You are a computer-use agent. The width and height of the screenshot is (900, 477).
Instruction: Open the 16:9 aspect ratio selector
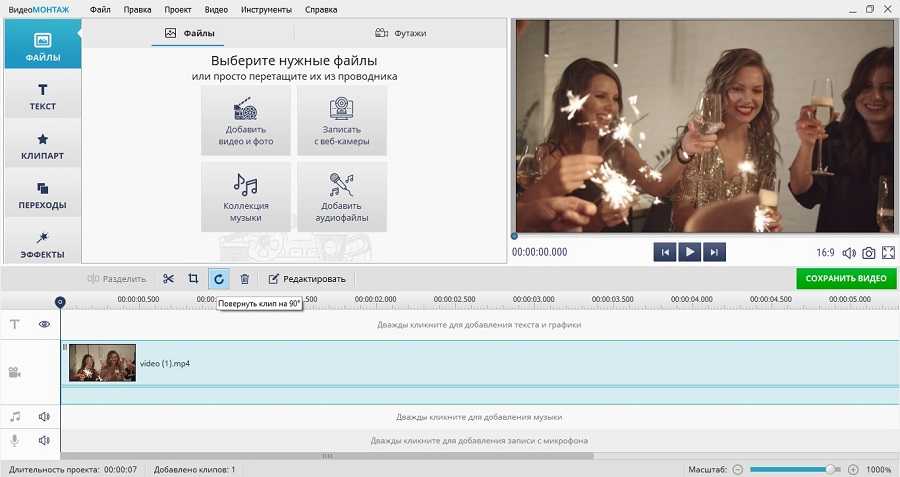point(825,253)
